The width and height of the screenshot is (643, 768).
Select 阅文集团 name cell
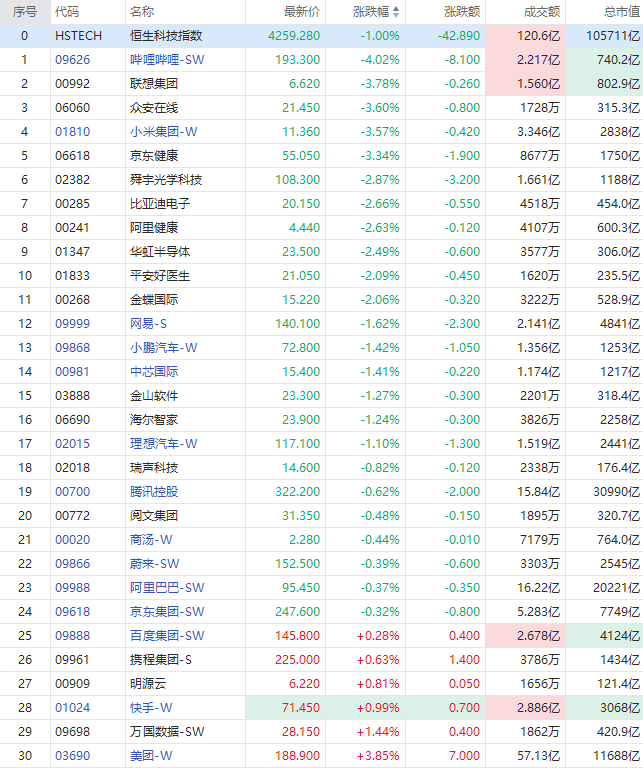pos(154,516)
